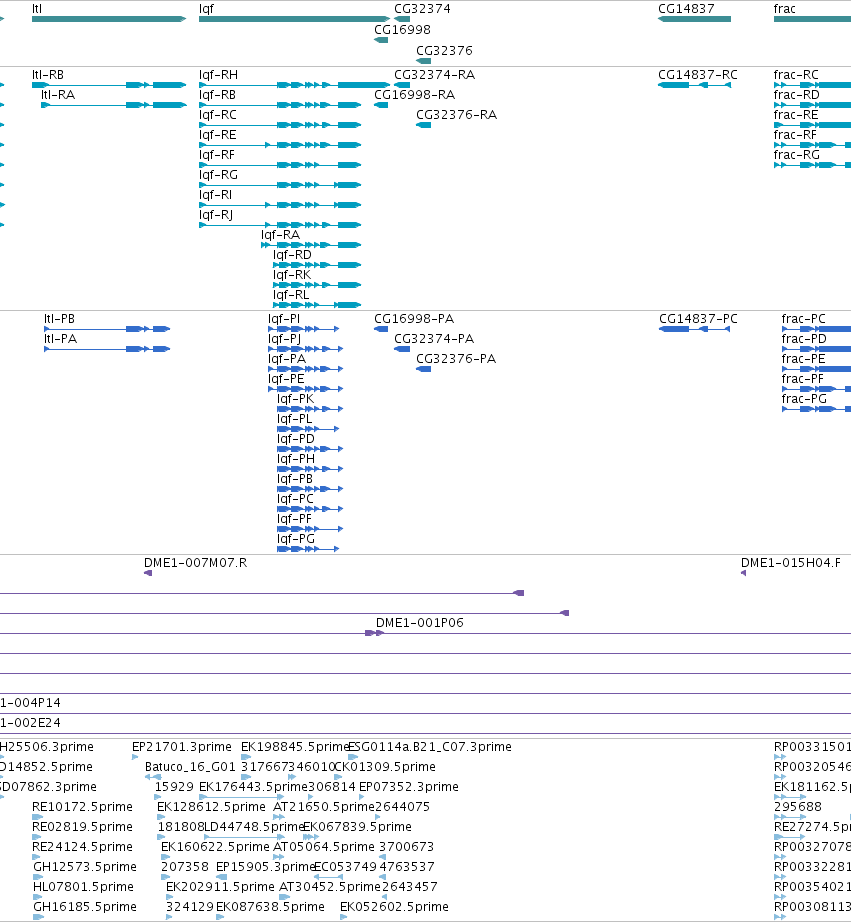Click the Batuco_16_G01 EST label
Viewport: 851px width, 922px height.
[190, 767]
